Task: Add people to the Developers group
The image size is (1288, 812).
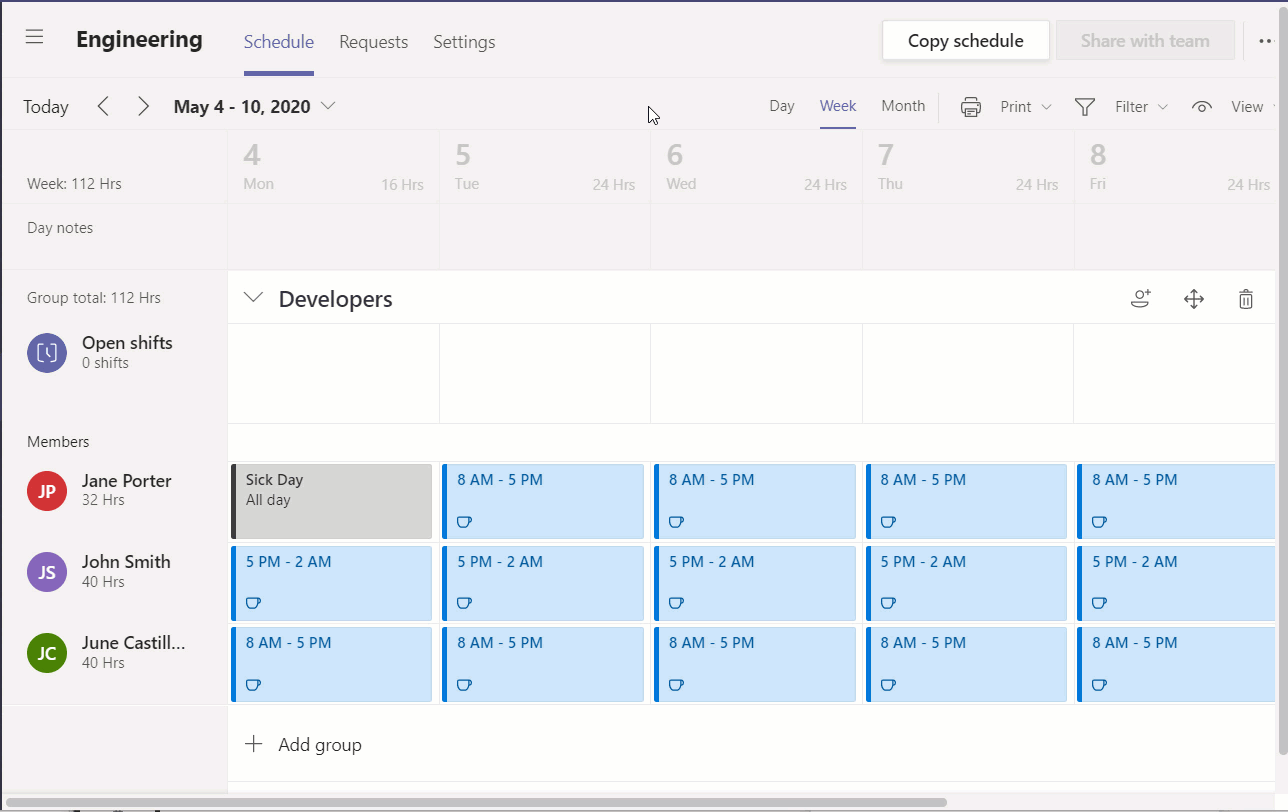Action: (1140, 298)
